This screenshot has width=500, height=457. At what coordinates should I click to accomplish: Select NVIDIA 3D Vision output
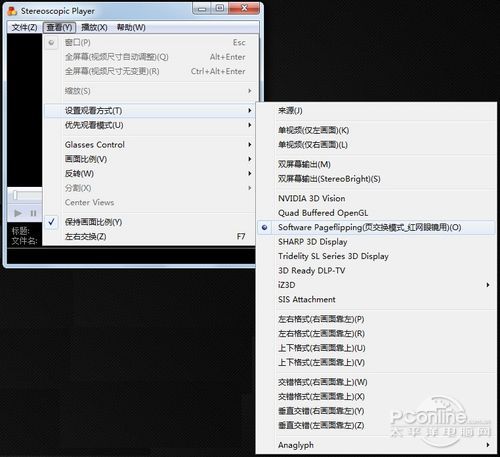point(376,198)
